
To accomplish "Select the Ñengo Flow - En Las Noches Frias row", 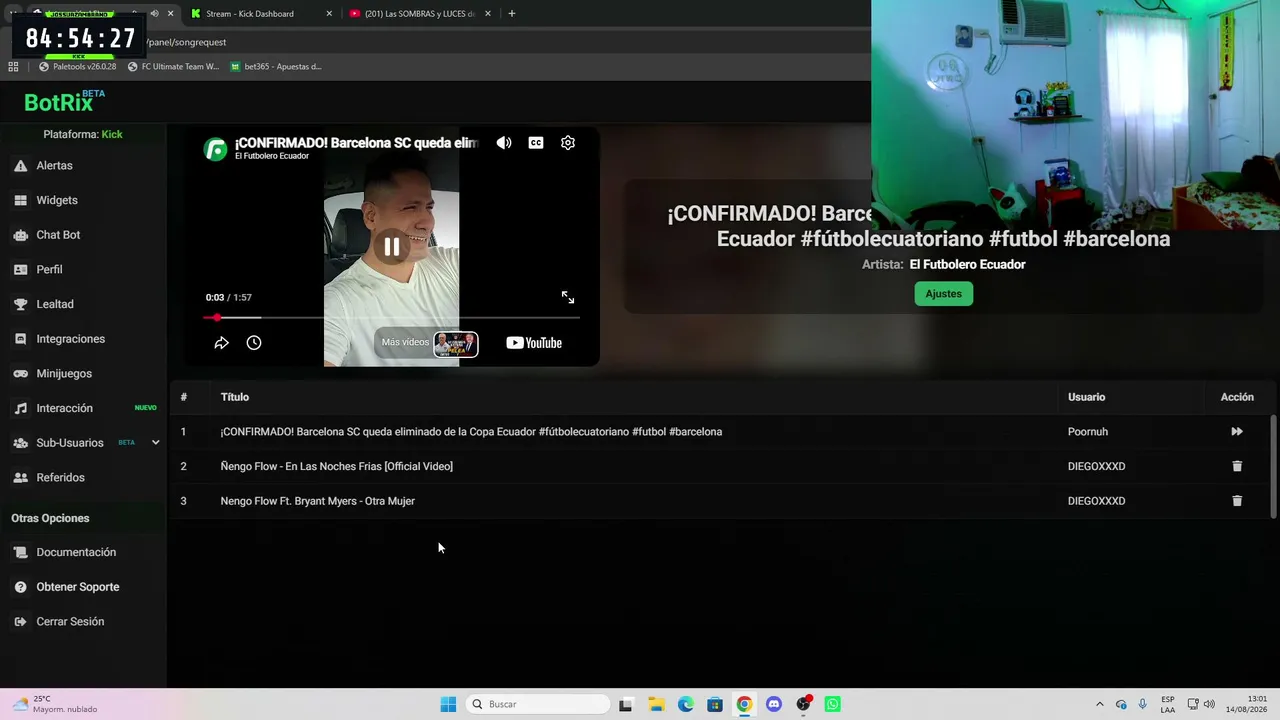I will pos(720,466).
